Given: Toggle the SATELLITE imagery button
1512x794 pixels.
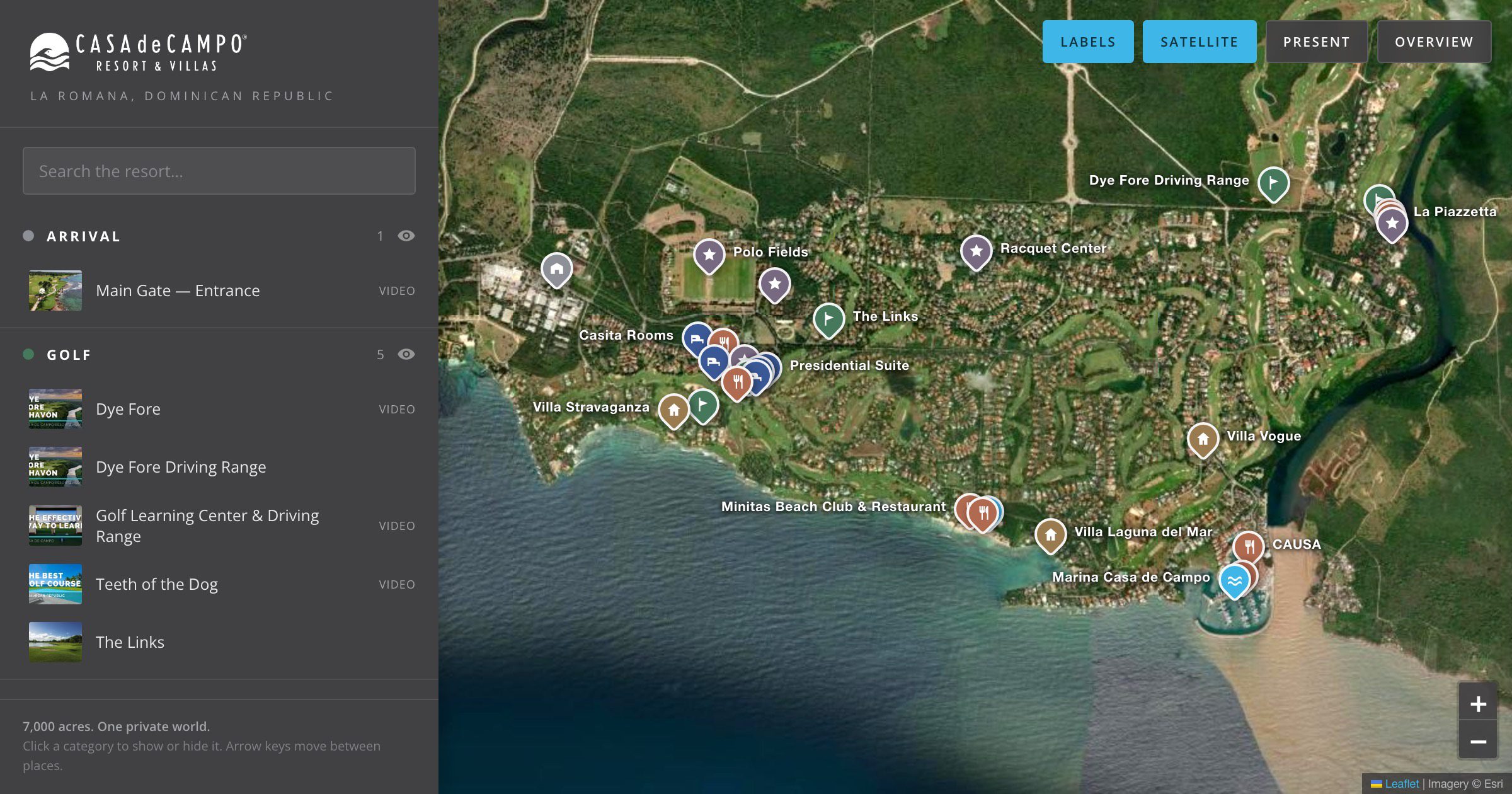Looking at the screenshot, I should [x=1200, y=42].
